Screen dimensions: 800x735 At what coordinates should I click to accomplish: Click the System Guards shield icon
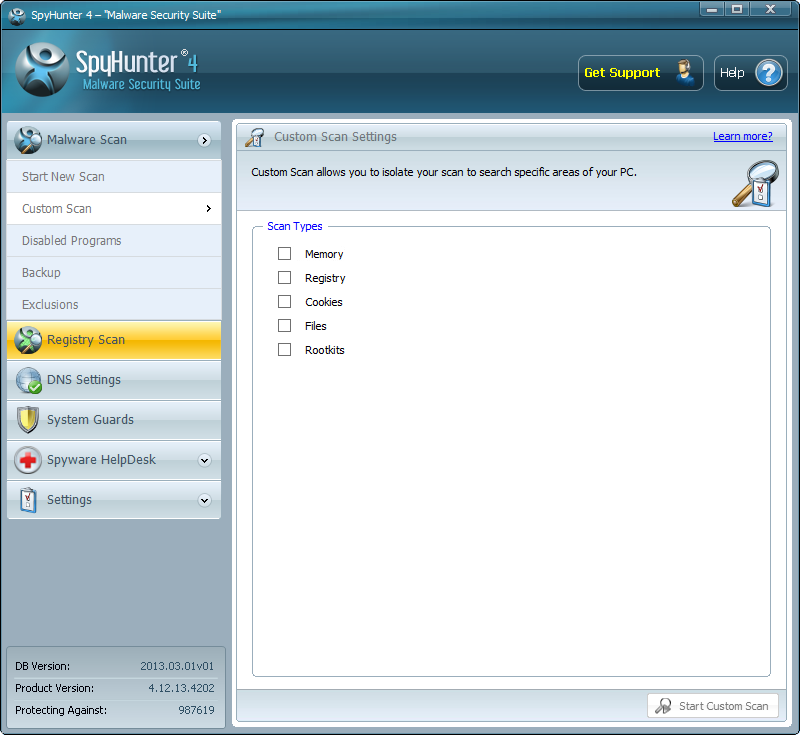[x=28, y=420]
